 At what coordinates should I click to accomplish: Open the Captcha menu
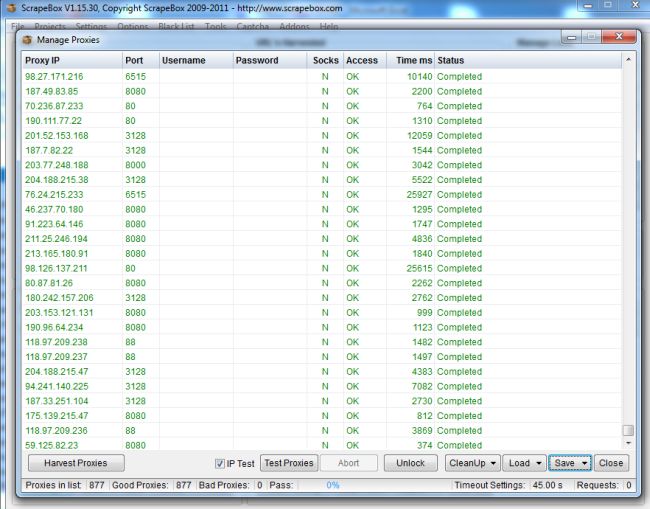[x=252, y=27]
